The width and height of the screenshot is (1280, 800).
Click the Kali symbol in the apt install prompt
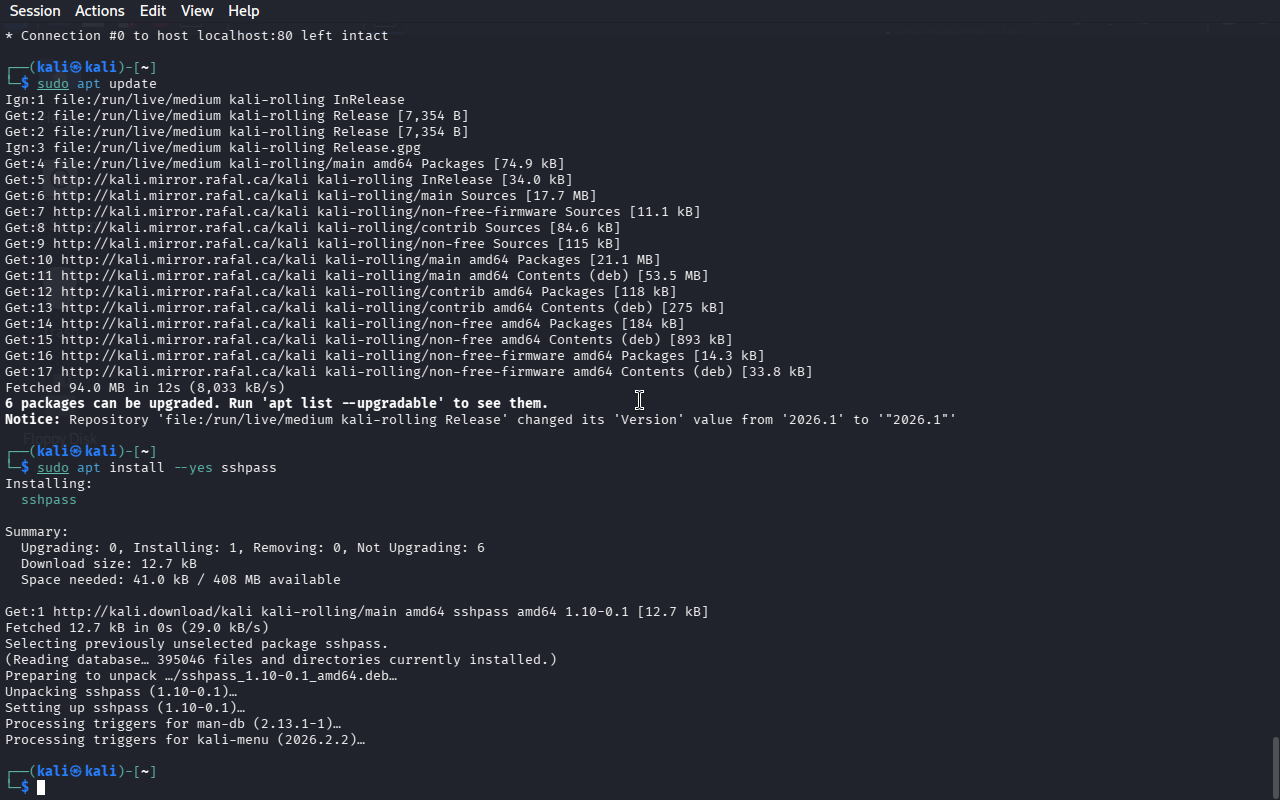pos(76,452)
